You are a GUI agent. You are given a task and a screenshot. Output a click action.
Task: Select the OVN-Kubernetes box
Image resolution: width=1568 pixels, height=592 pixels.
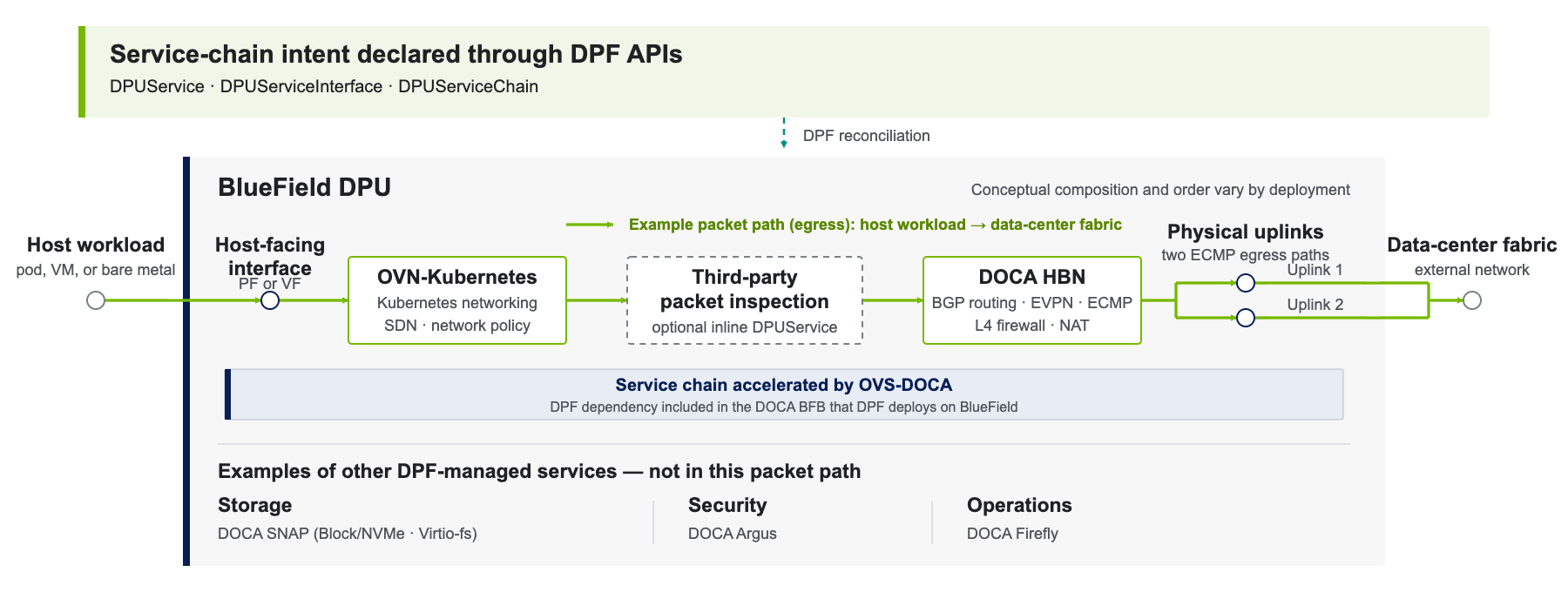point(457,300)
